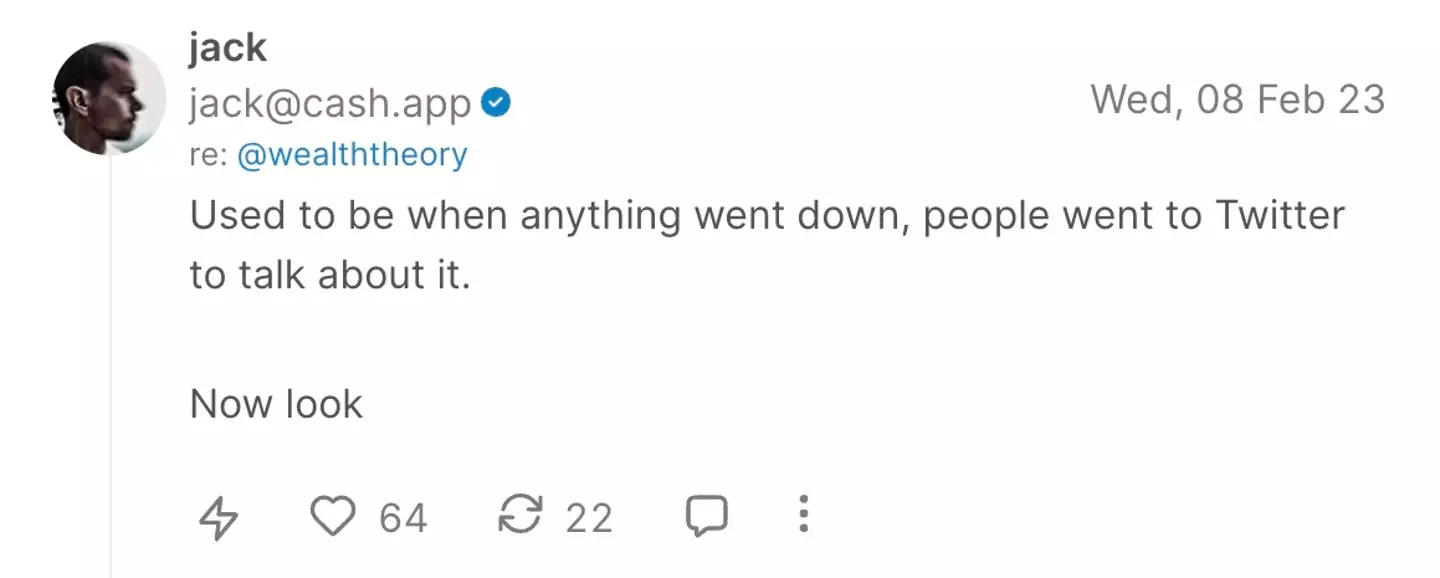
Task: Click the "Now look" paragraph
Action: 276,404
